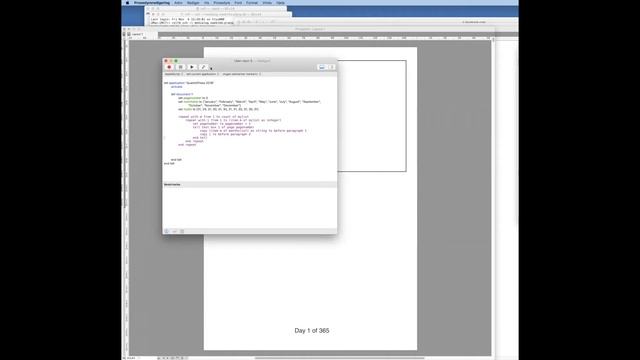Open the Prosedyreredigering application menu
Image resolution: width=640 pixels, height=360 pixels.
[151, 2]
